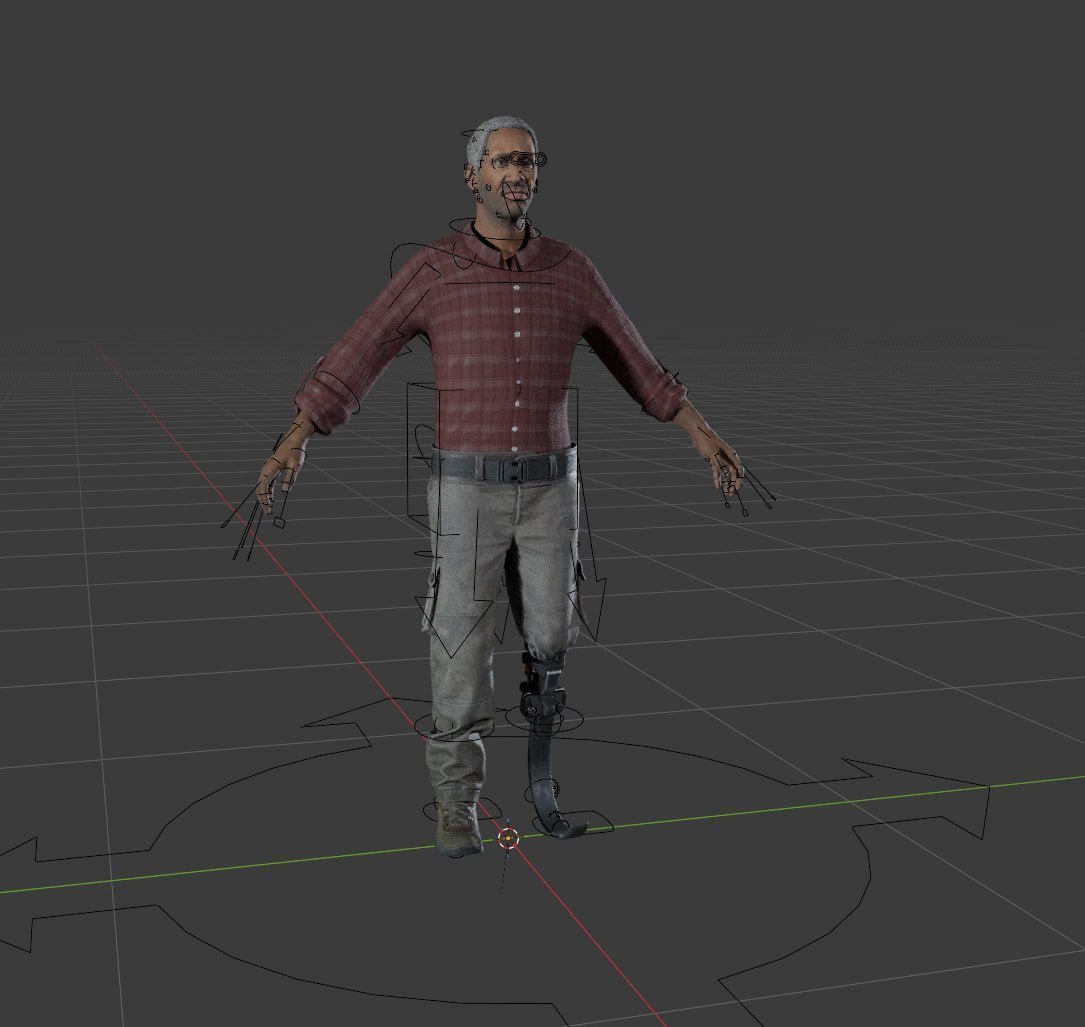Select the black belt buckle

[513, 470]
